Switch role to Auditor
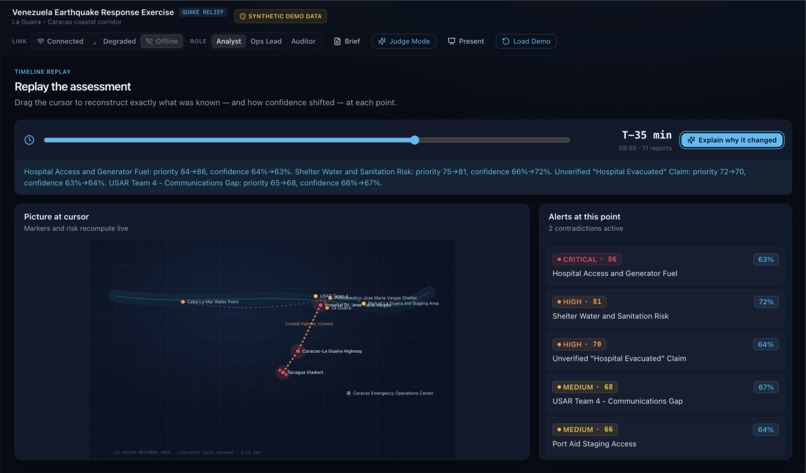The image size is (806, 473). pyautogui.click(x=303, y=41)
